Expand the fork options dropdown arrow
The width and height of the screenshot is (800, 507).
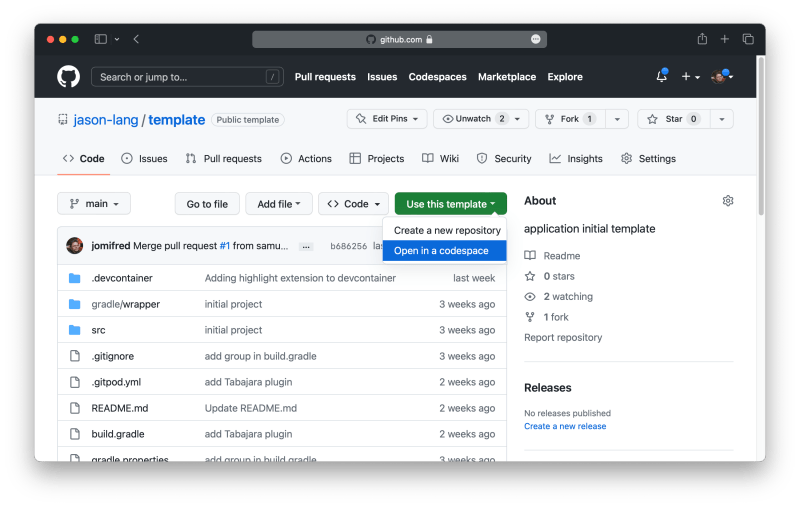(x=617, y=119)
